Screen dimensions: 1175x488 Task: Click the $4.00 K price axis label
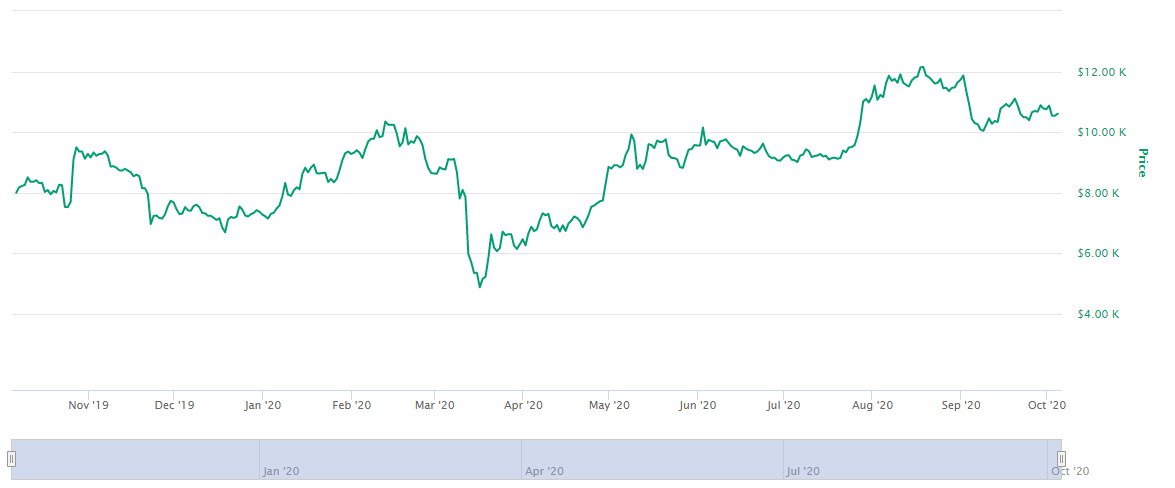1098,314
